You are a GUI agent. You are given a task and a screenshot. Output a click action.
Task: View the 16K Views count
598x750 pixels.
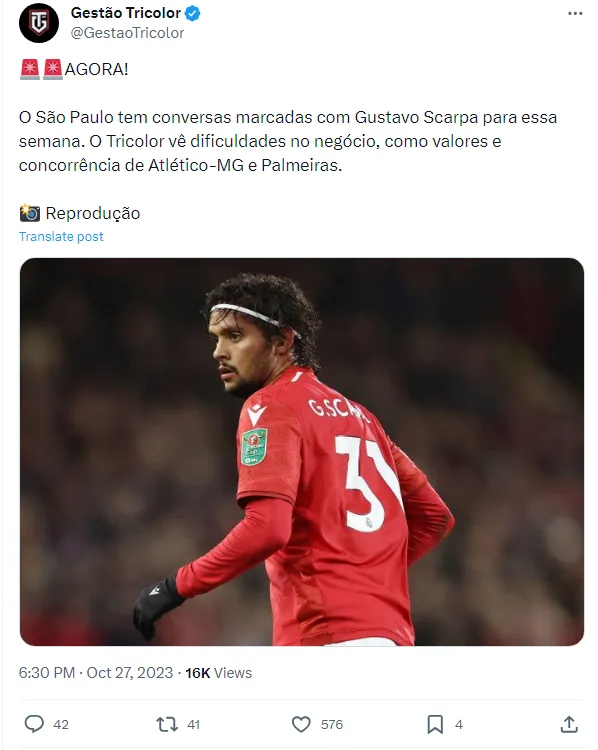click(219, 673)
